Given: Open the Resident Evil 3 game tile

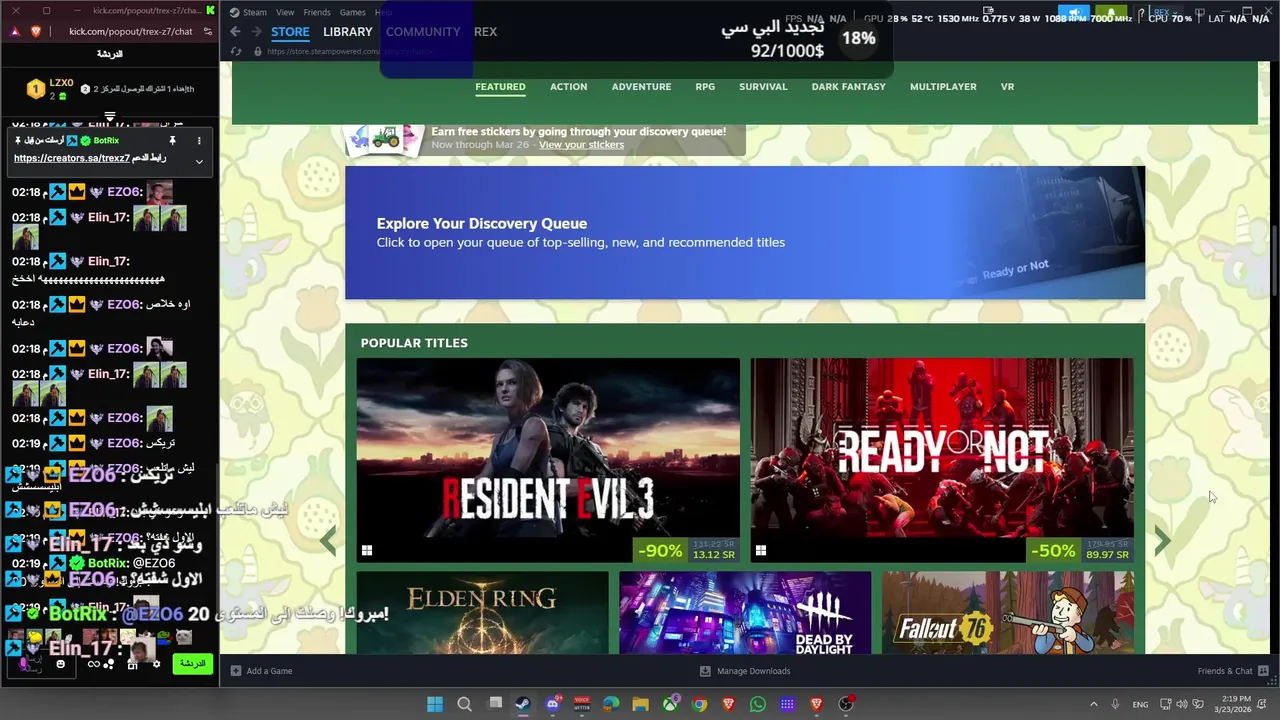Looking at the screenshot, I should point(548,461).
